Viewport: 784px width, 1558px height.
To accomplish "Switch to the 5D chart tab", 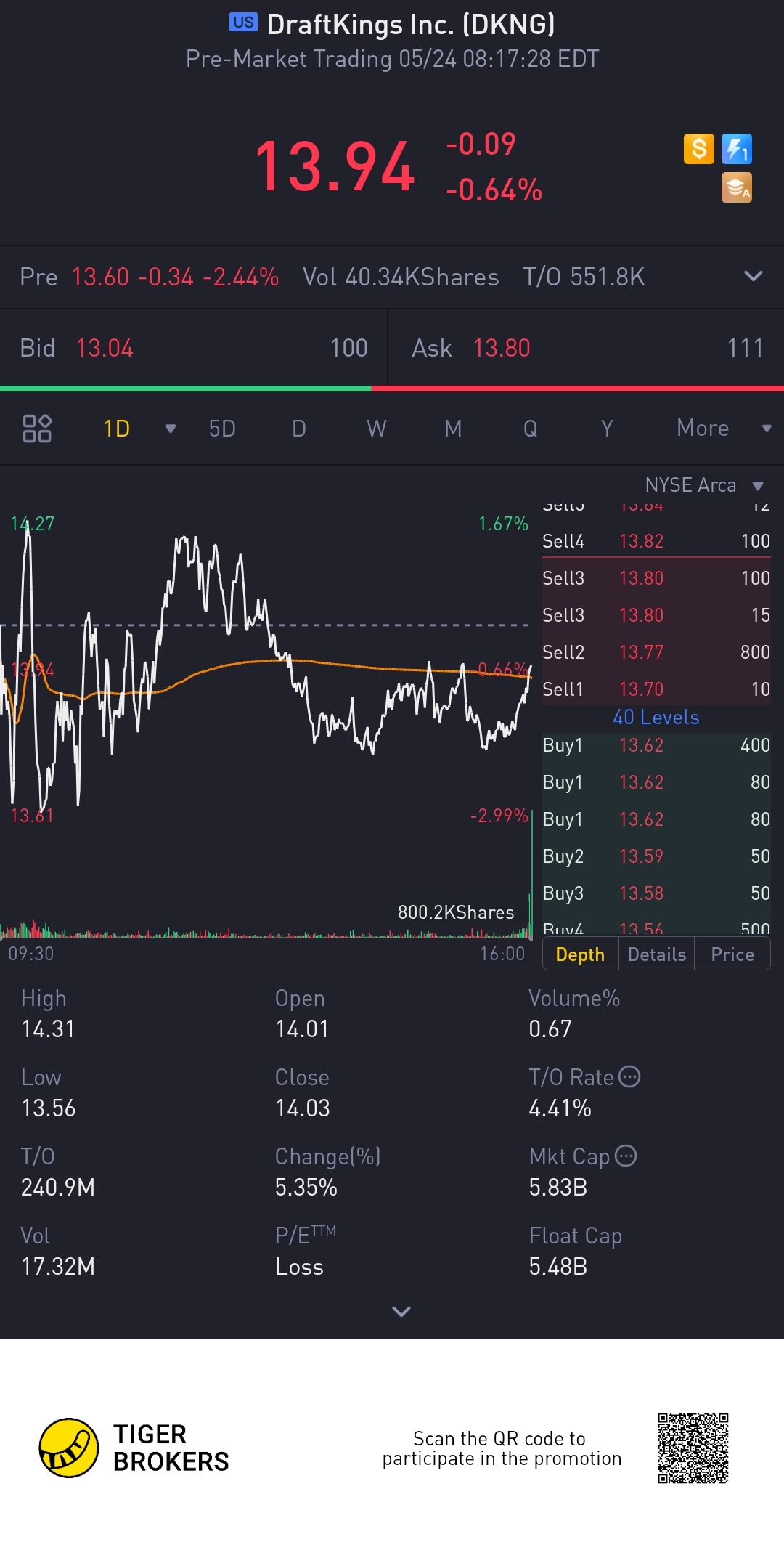I will (x=222, y=429).
